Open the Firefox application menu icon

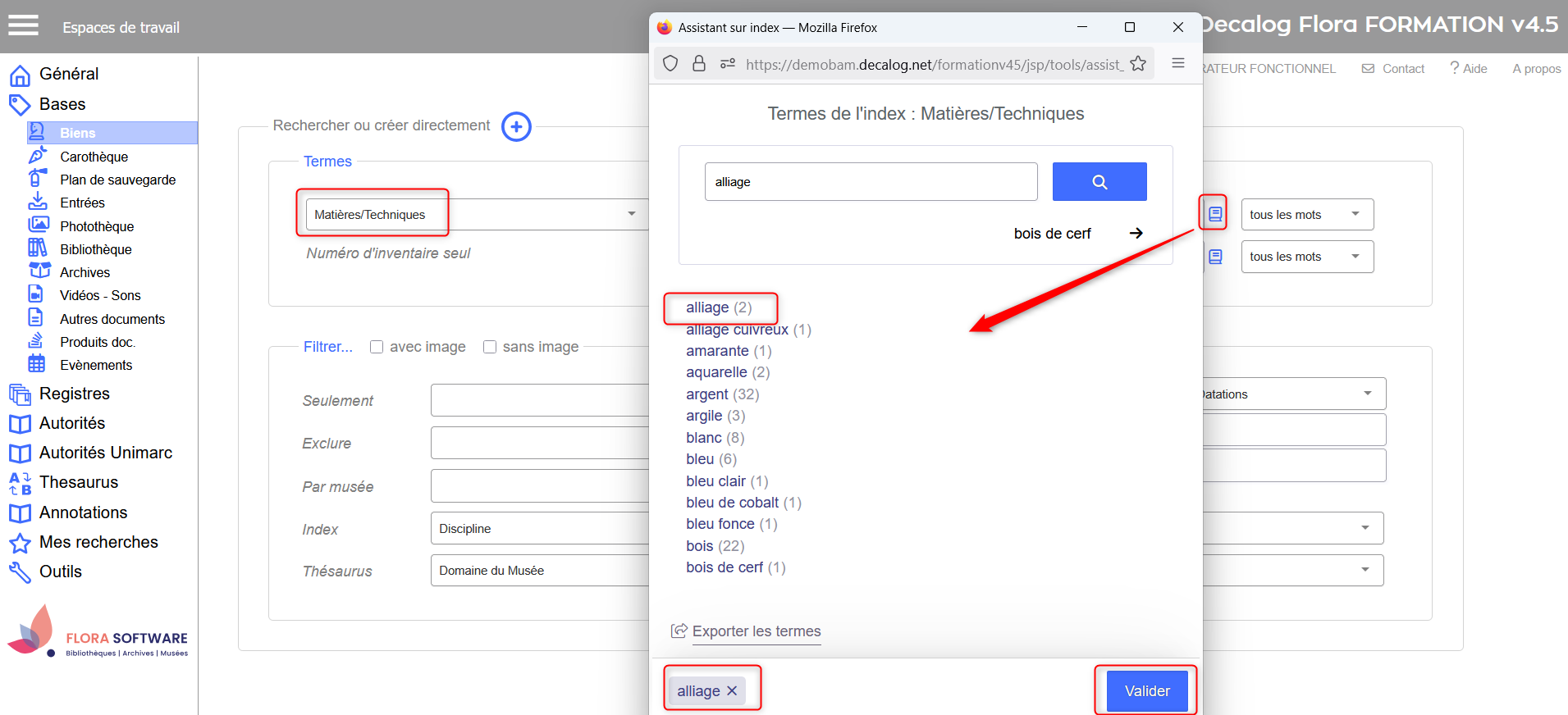1177,64
